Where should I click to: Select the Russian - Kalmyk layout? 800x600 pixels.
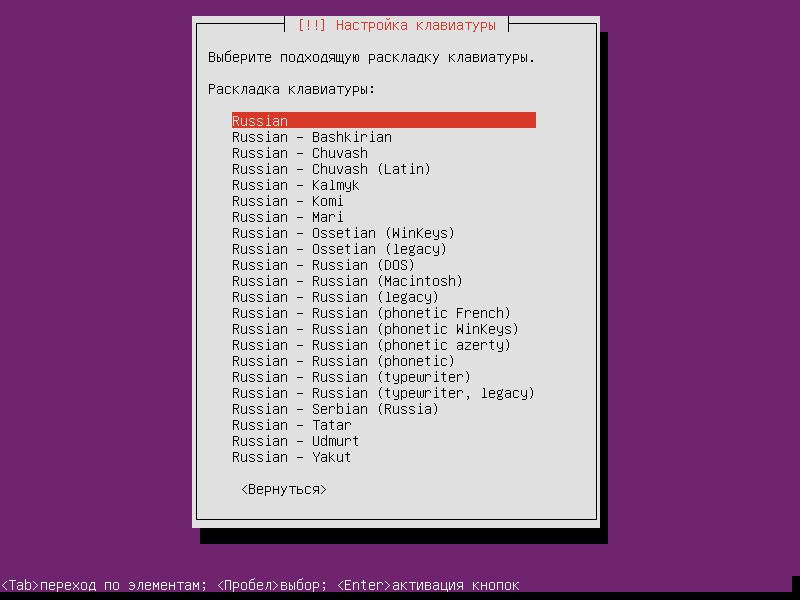300,184
